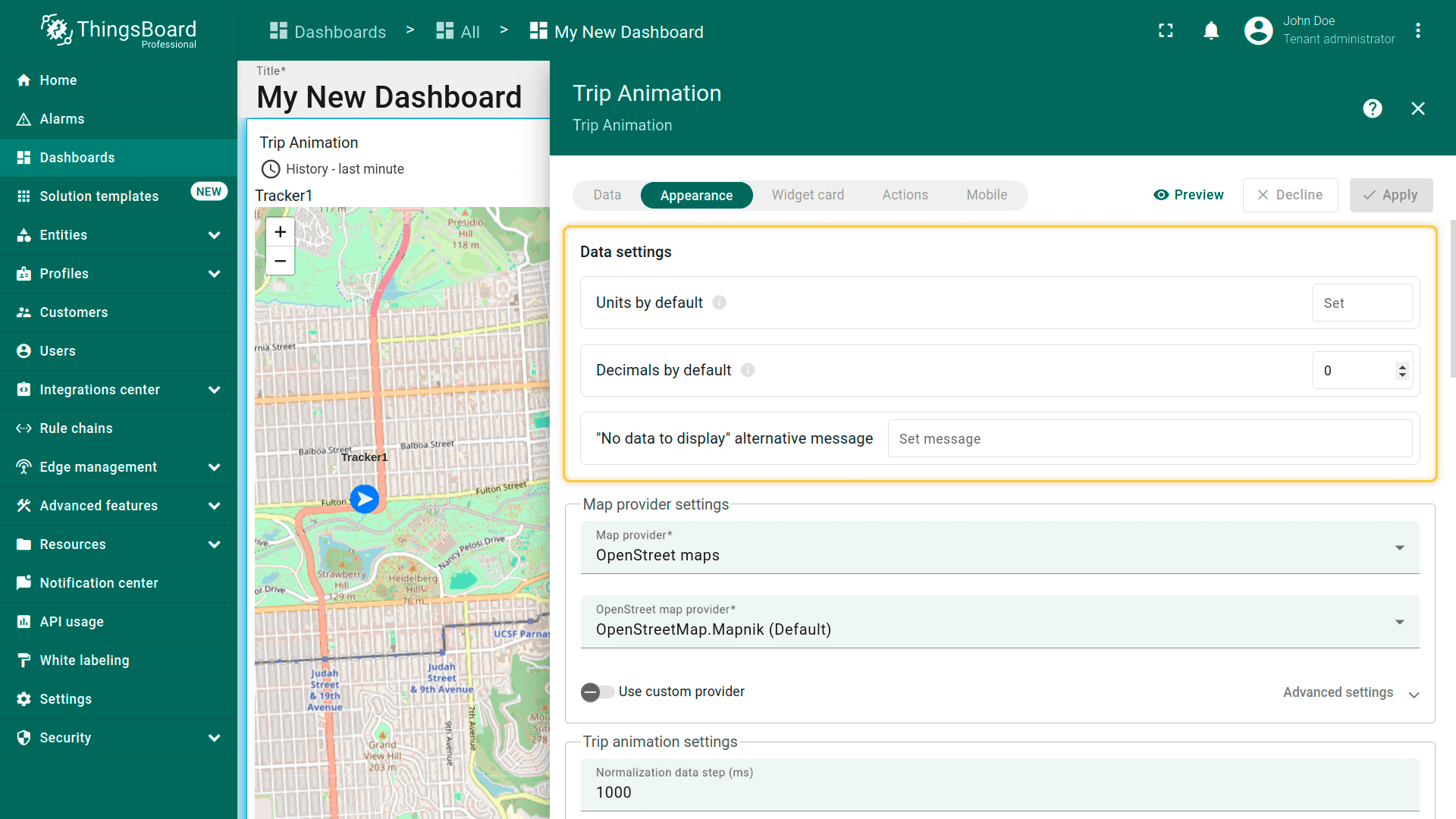Toggle fullscreen mode icon
The image size is (1456, 819).
(x=1166, y=30)
